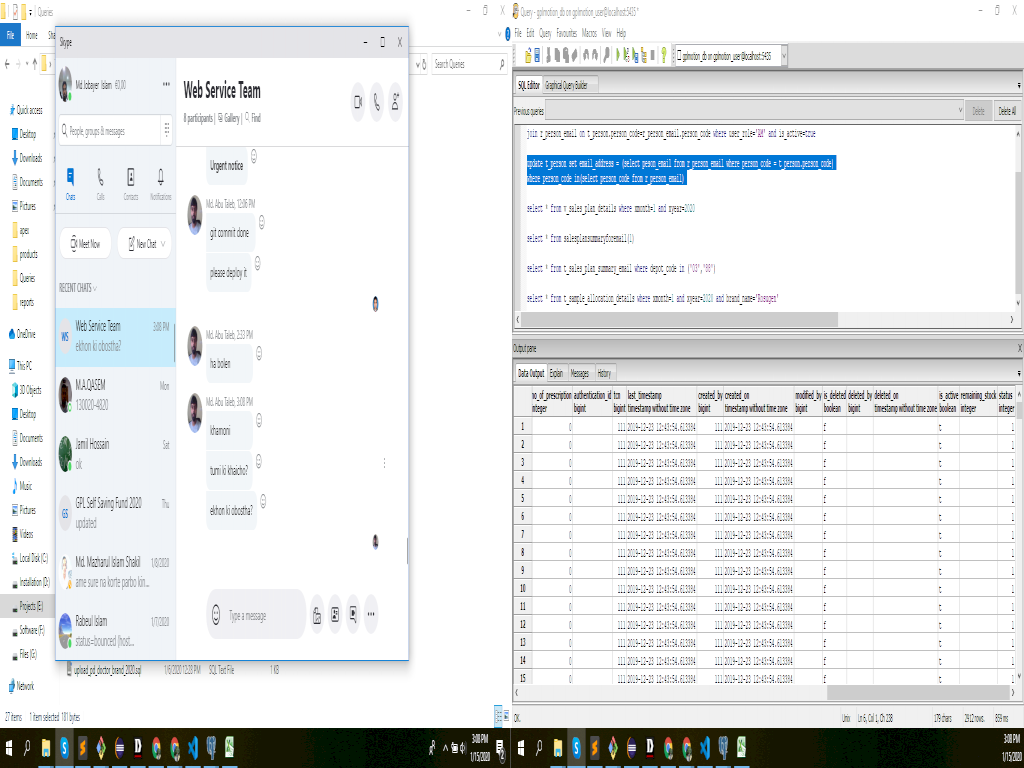Image resolution: width=1024 pixels, height=768 pixels.
Task: Click the Meet Now button
Action: 86,244
